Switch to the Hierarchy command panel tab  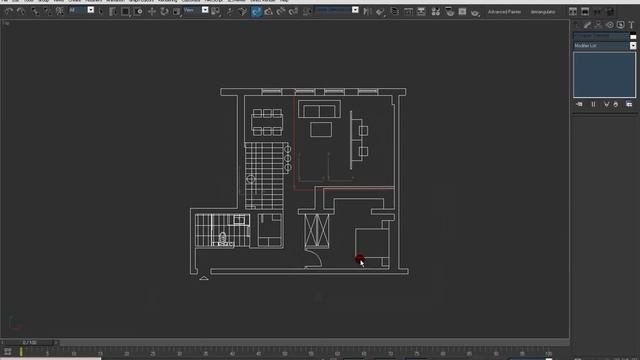click(x=598, y=25)
